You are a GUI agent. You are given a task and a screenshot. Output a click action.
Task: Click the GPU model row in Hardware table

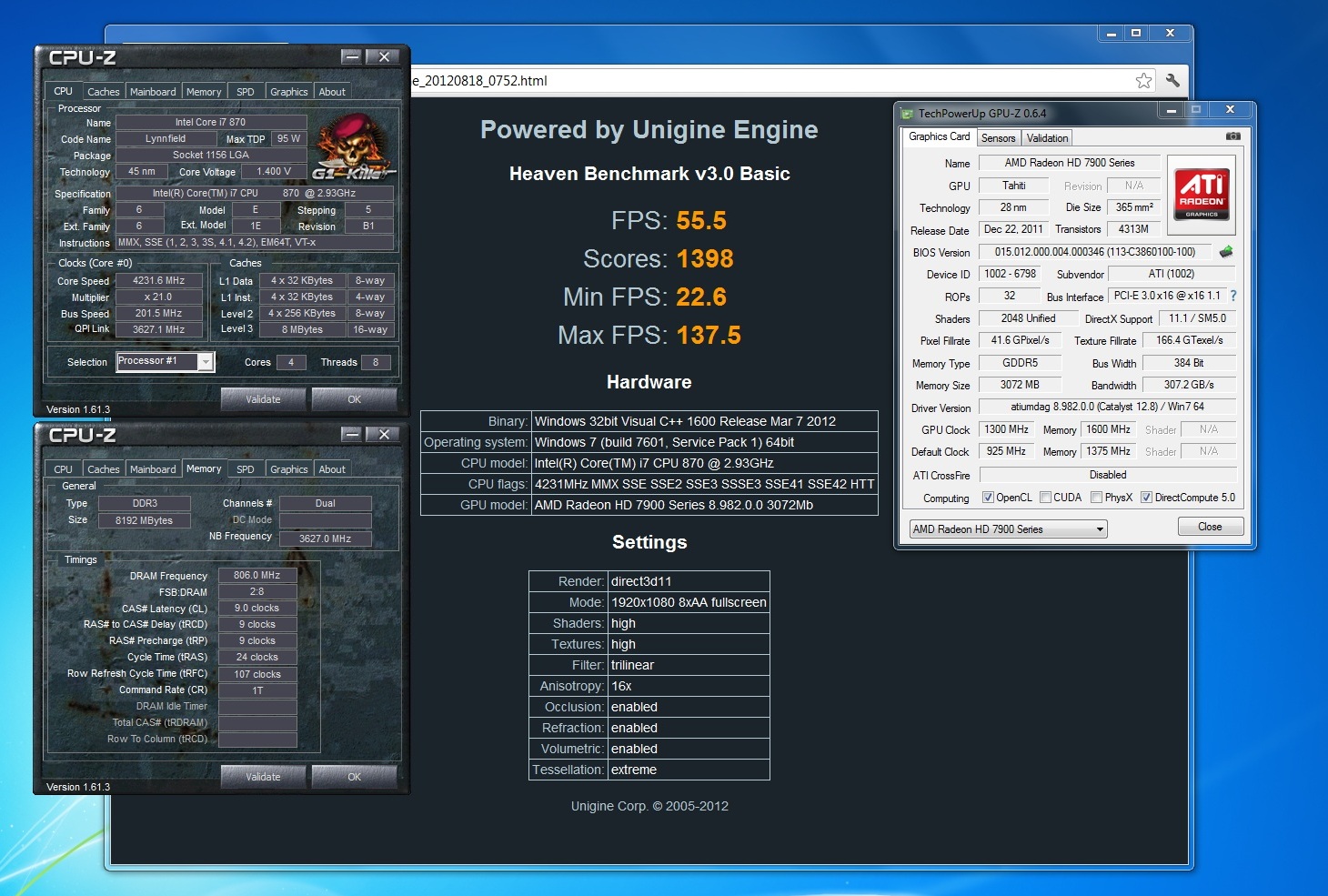click(649, 505)
